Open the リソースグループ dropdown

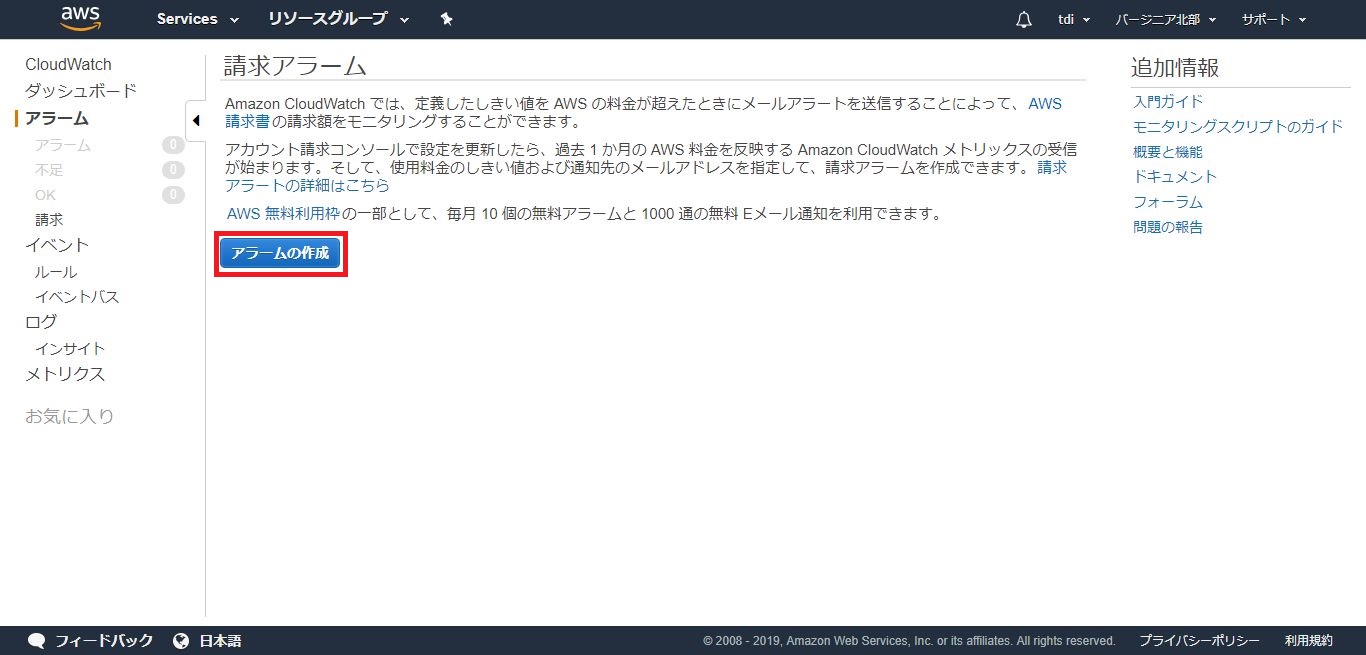click(x=338, y=19)
